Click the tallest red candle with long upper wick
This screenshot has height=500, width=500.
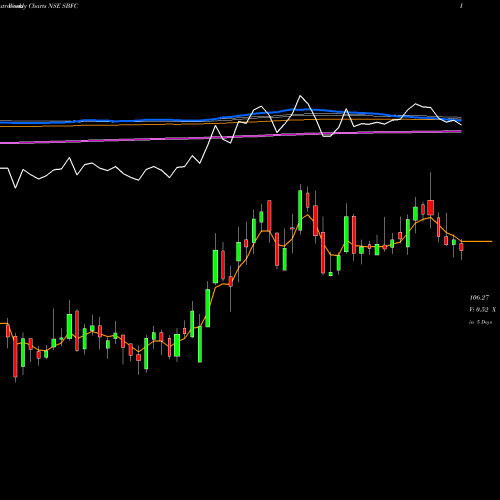430,203
